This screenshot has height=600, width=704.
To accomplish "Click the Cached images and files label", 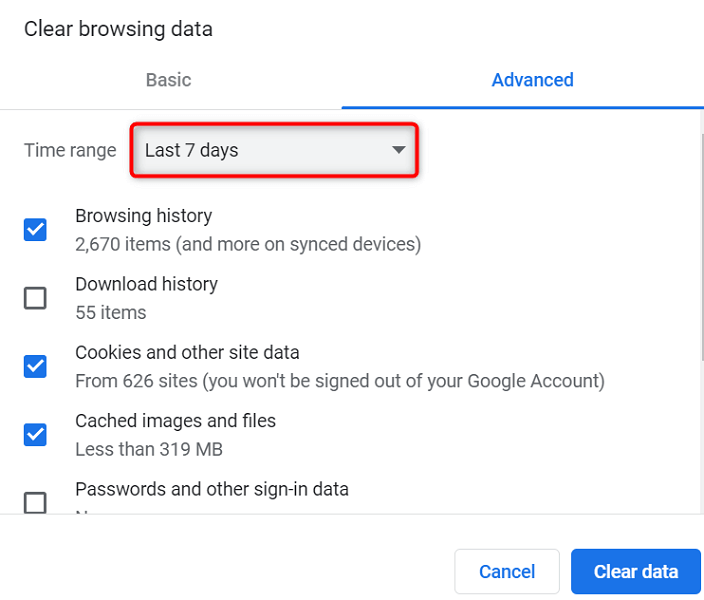I will pos(175,421).
